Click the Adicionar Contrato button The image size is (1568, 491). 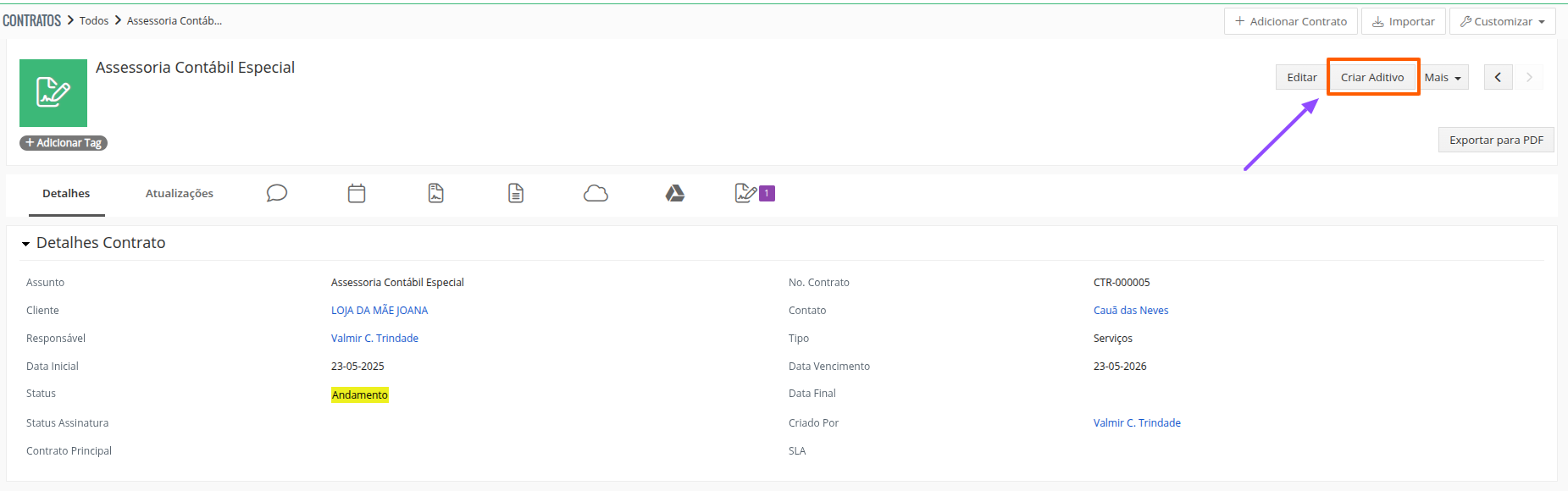(x=1290, y=21)
